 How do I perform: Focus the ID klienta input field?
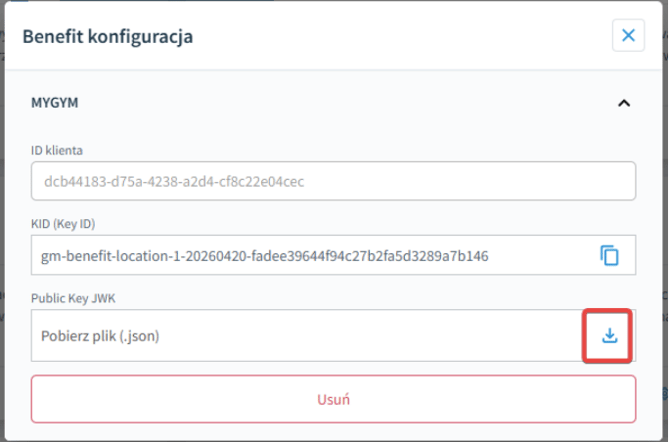[333, 181]
